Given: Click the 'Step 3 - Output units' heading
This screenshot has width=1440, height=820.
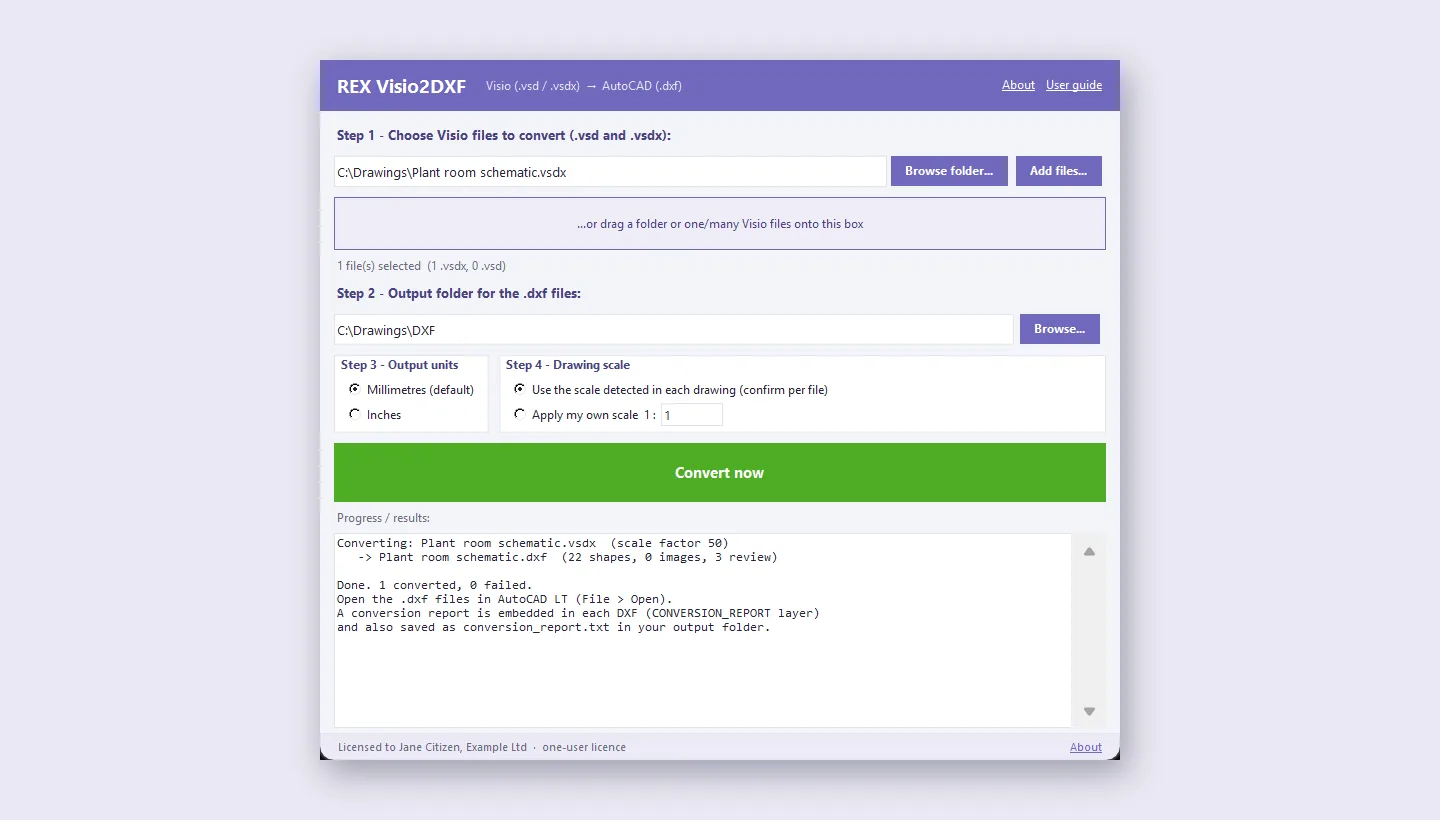Looking at the screenshot, I should point(400,365).
